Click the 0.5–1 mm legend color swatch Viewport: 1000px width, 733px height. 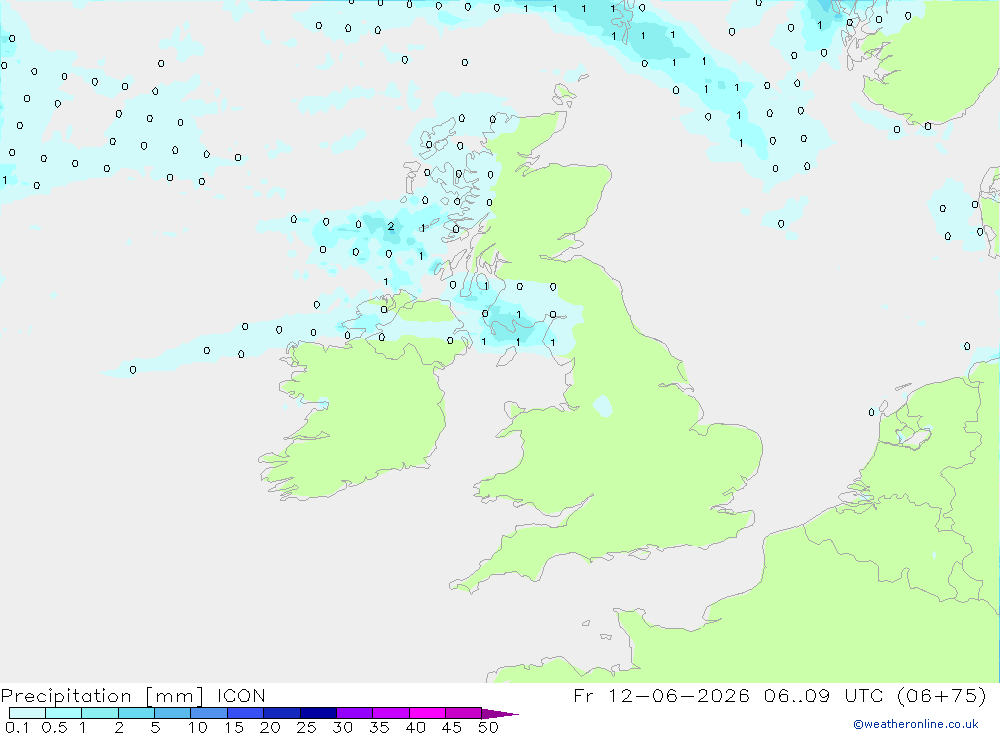pos(64,713)
